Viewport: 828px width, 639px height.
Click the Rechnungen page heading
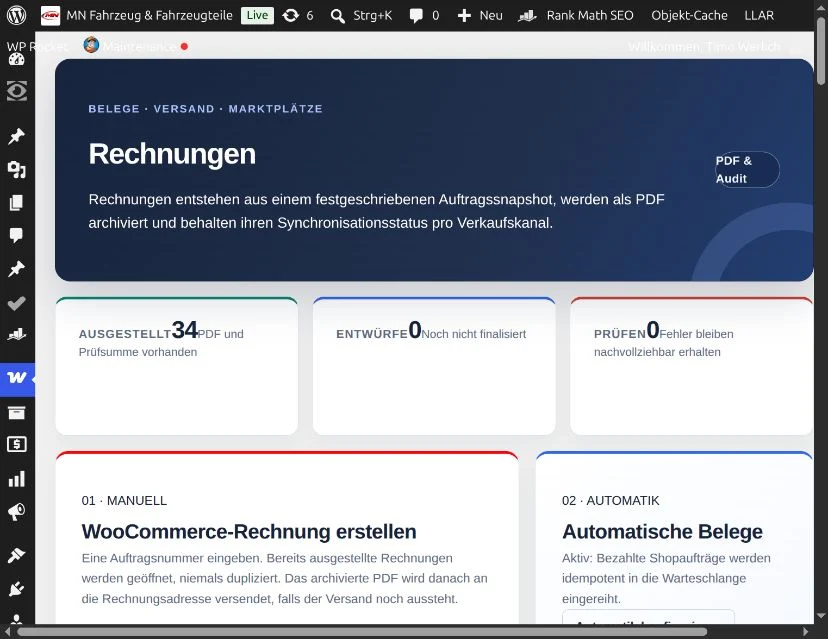click(x=172, y=154)
